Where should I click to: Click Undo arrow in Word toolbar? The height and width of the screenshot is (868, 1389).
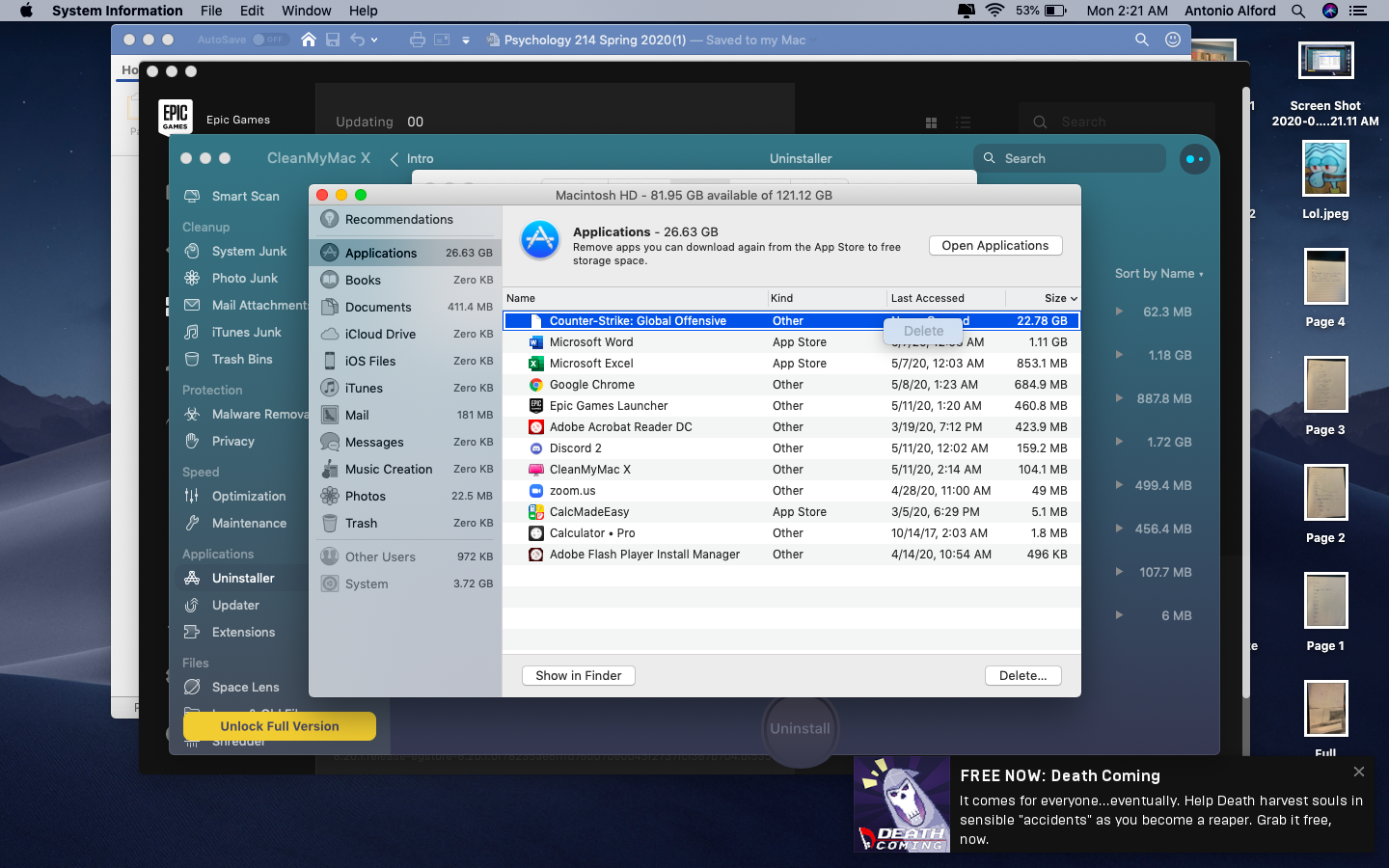pyautogui.click(x=358, y=40)
